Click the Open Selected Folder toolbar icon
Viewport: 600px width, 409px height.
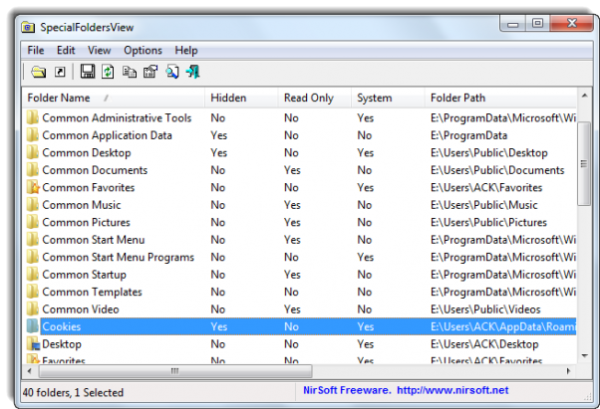coord(38,72)
